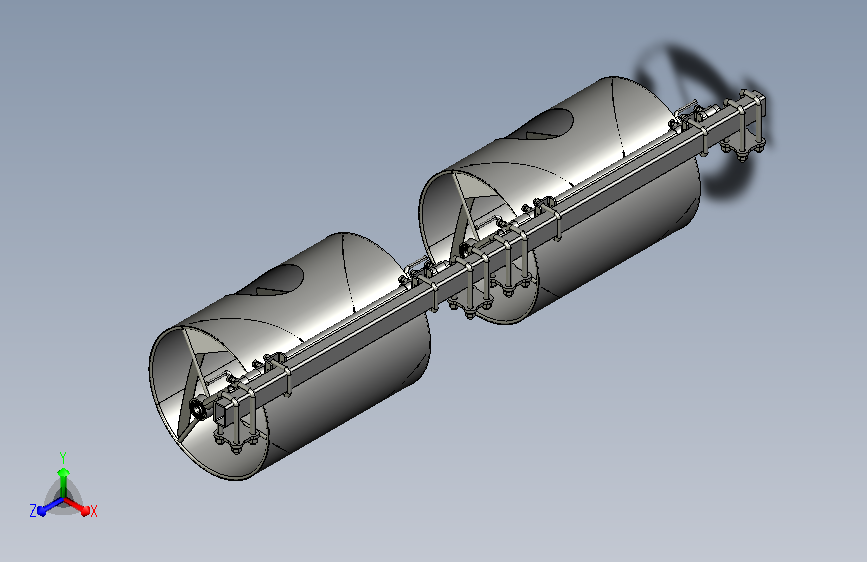867x562 pixels.
Task: Select the black bearing at the front drum end
Action: coord(197,410)
